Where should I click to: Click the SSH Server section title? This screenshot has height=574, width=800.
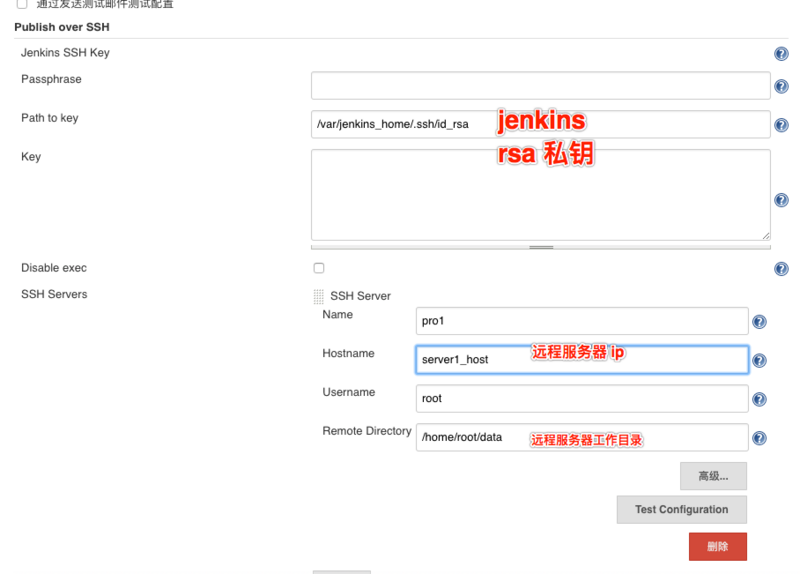pos(360,296)
